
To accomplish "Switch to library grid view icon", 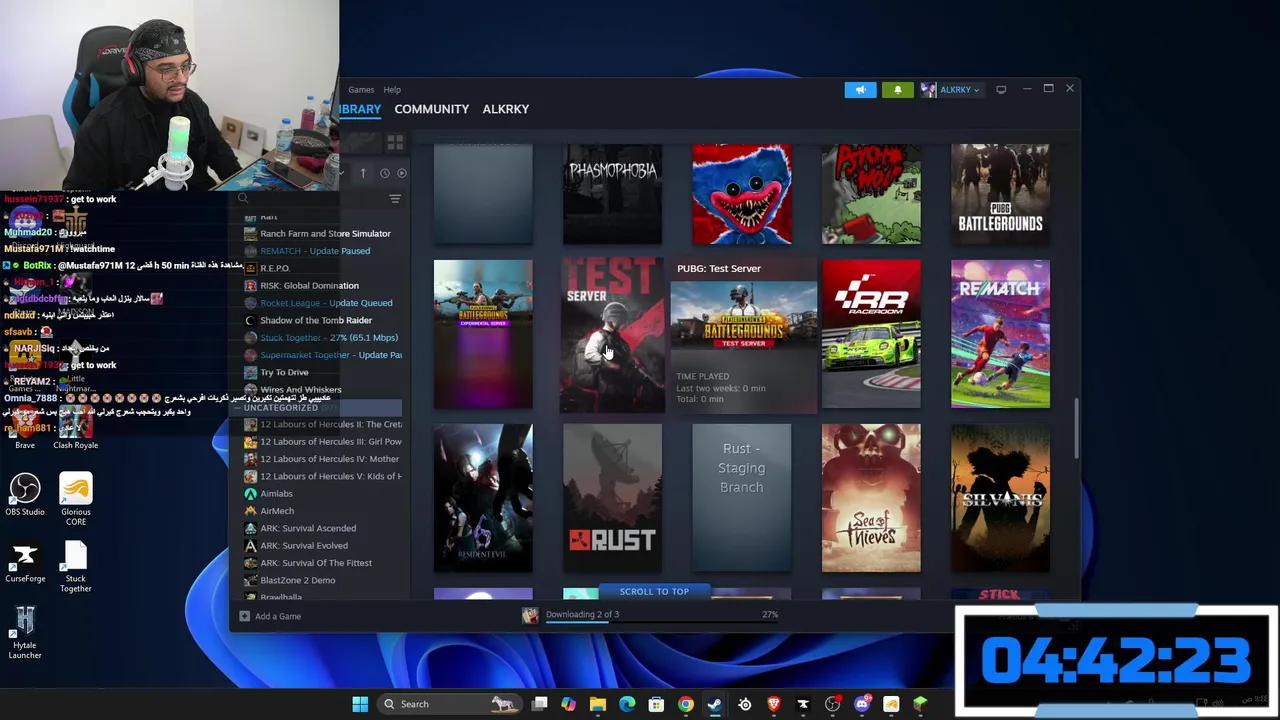I will pyautogui.click(x=395, y=143).
